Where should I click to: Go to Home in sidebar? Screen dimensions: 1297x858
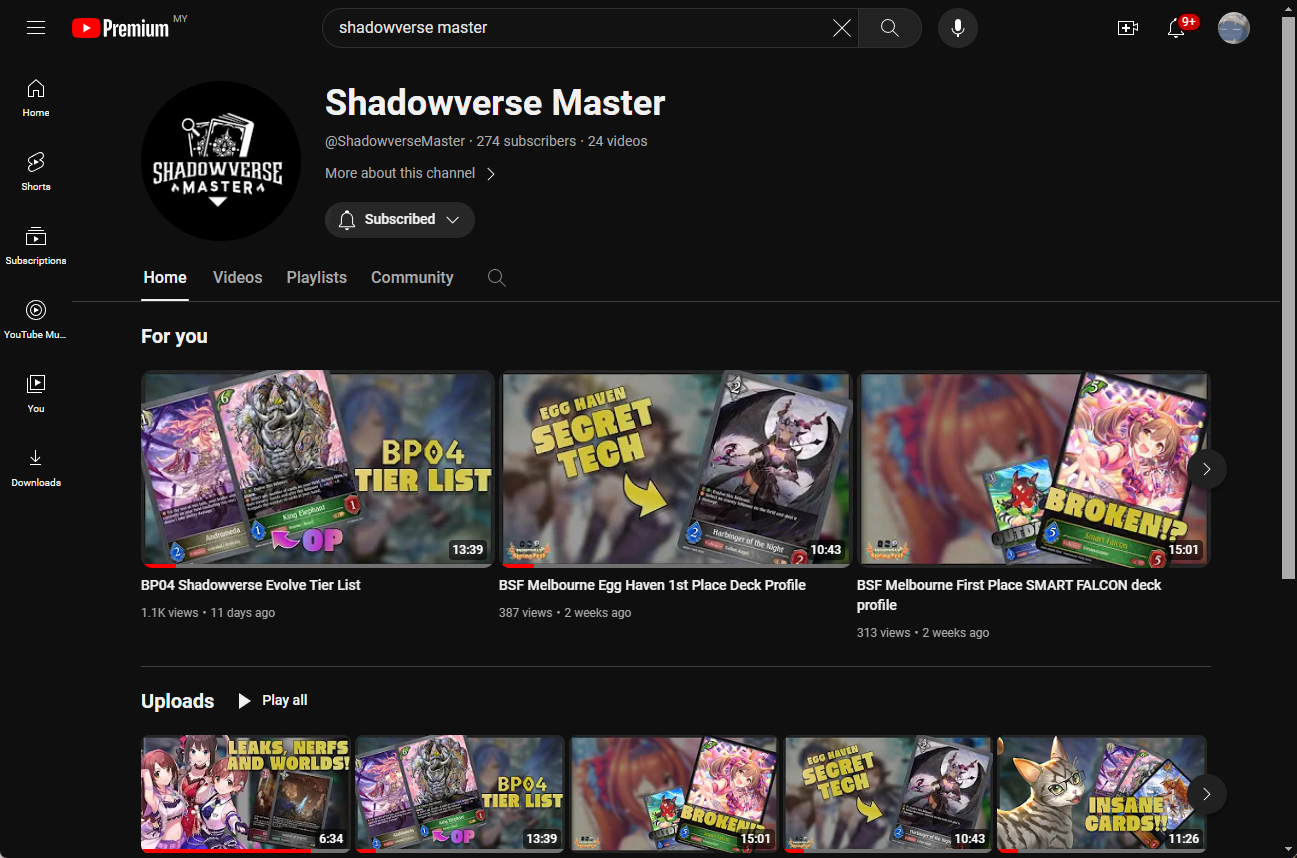[x=36, y=98]
